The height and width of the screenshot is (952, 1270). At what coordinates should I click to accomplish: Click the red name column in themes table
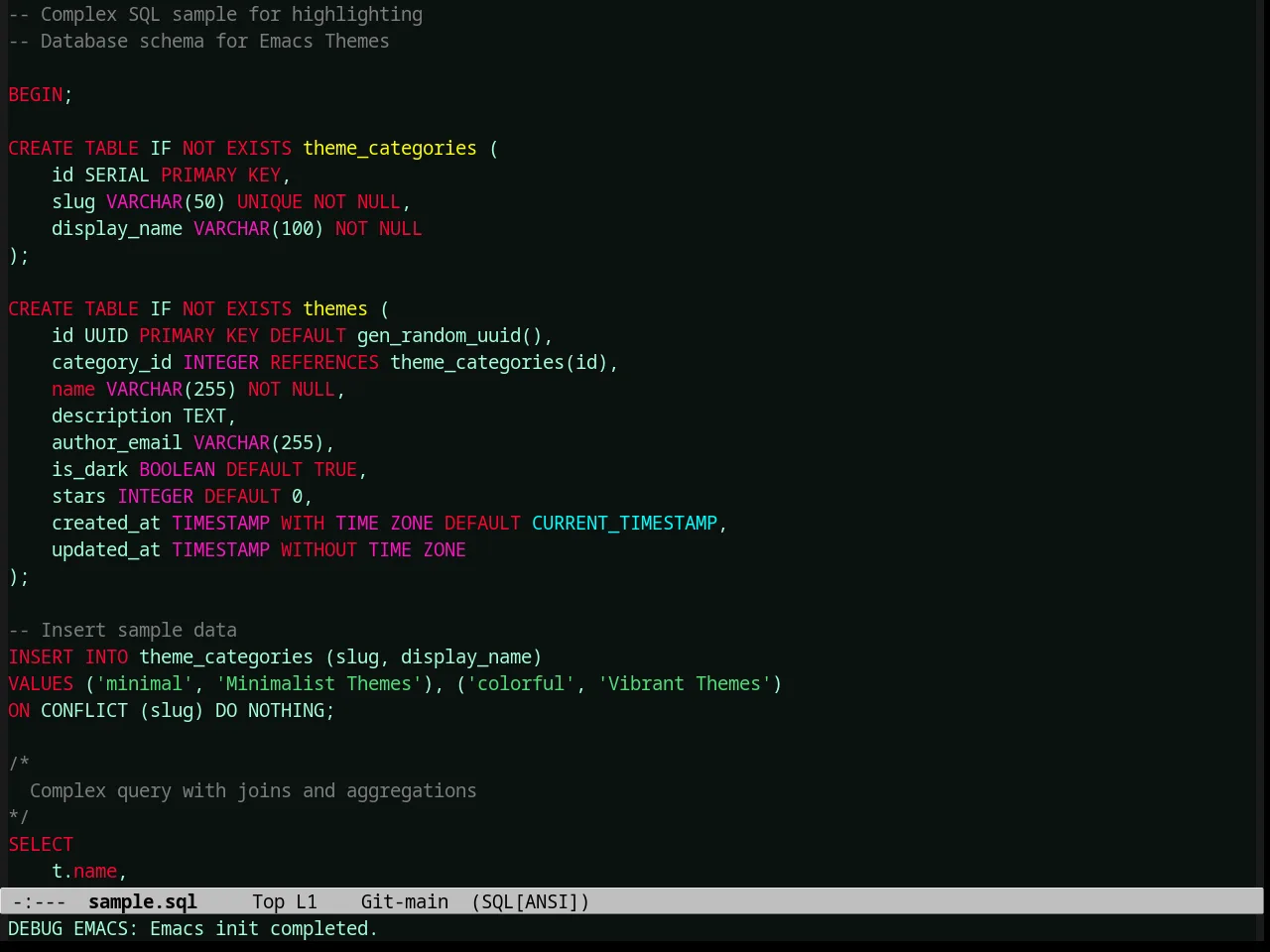73,389
